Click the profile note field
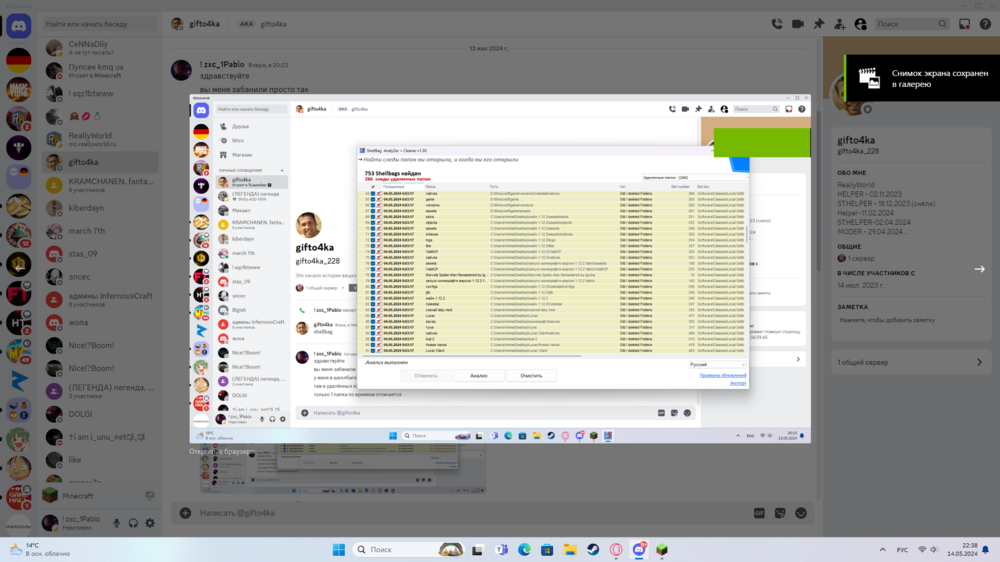The width and height of the screenshot is (1000, 562). (x=911, y=320)
